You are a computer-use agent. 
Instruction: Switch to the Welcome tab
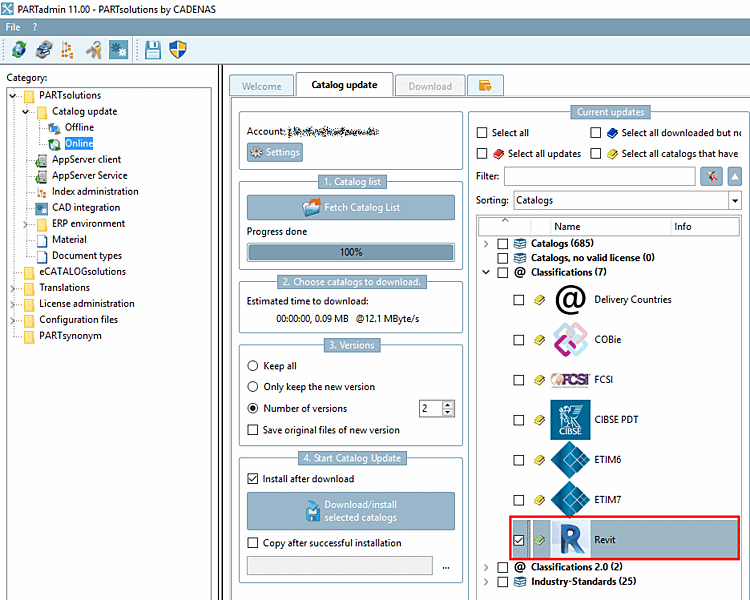pyautogui.click(x=262, y=87)
